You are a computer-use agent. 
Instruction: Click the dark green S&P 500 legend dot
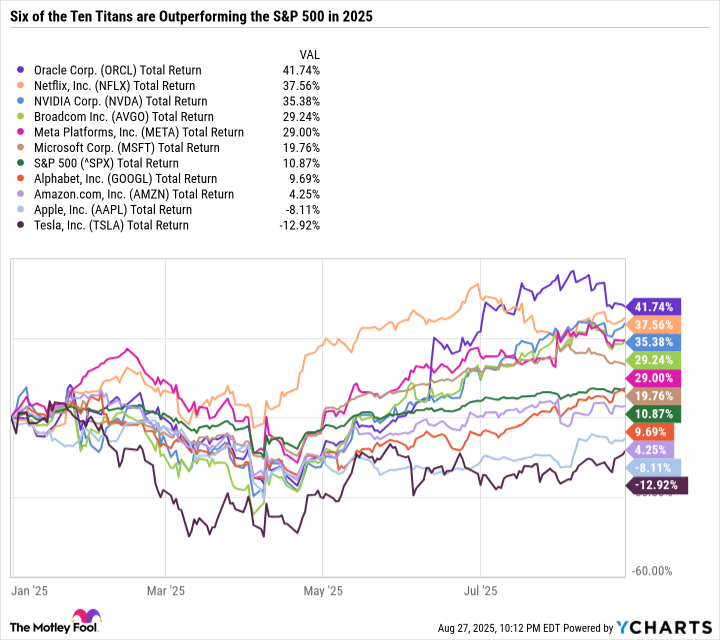tap(23, 163)
